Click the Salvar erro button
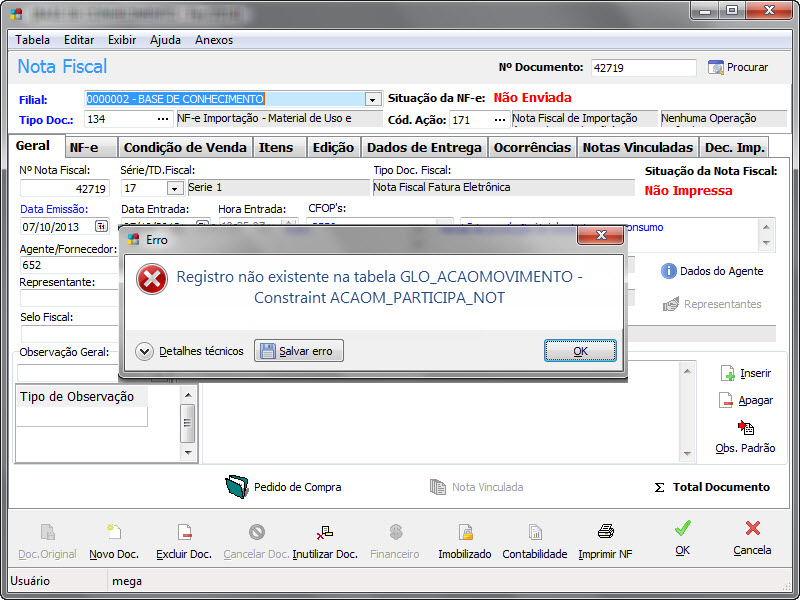Viewport: 800px width, 600px height. [x=299, y=351]
